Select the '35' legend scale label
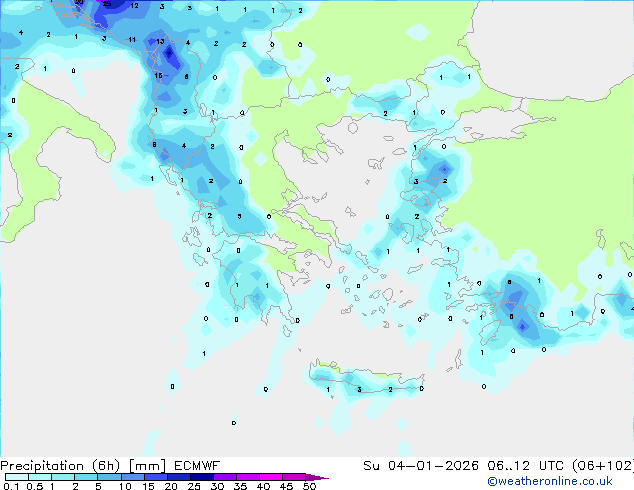 click(x=240, y=486)
